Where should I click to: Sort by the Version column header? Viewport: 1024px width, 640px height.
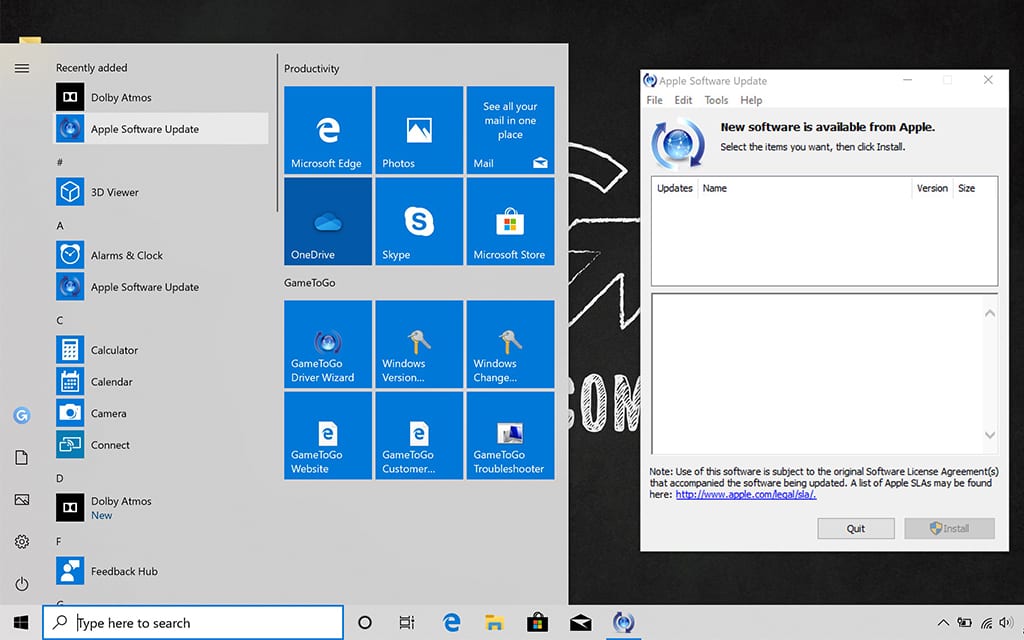point(932,188)
